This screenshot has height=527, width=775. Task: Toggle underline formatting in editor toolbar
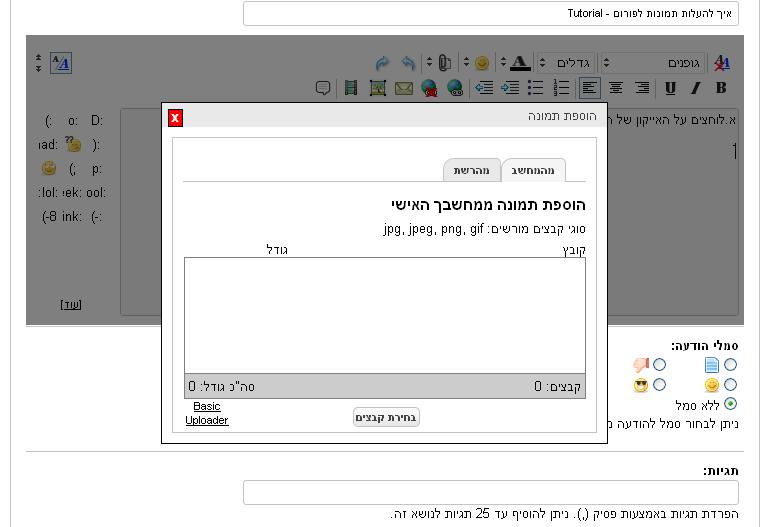click(x=670, y=88)
